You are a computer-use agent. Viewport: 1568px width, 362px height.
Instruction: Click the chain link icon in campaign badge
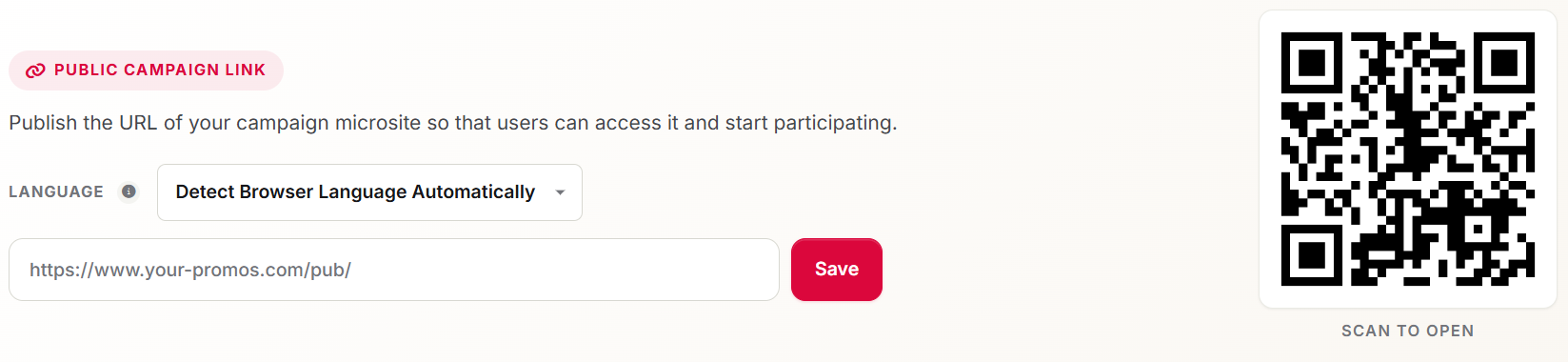point(35,70)
